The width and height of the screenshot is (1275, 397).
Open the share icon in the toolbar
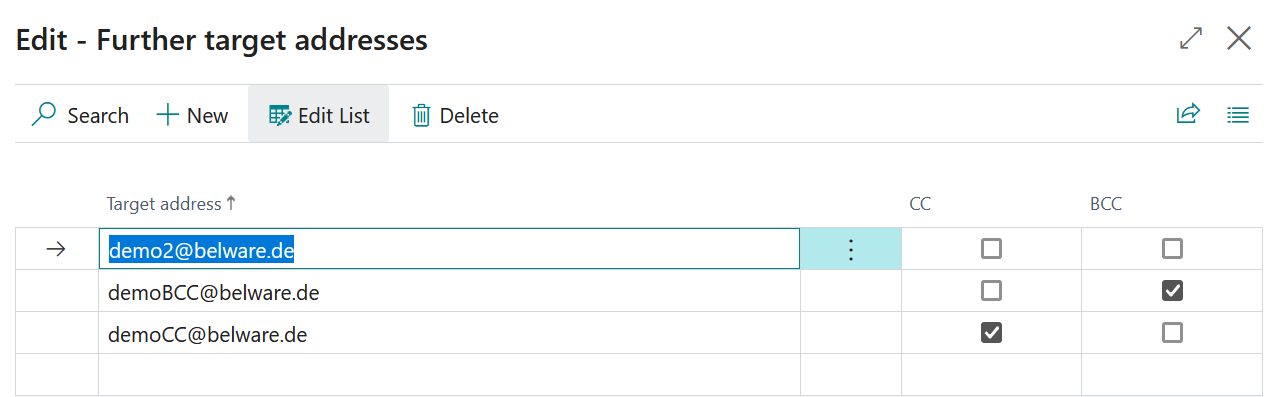click(x=1187, y=114)
